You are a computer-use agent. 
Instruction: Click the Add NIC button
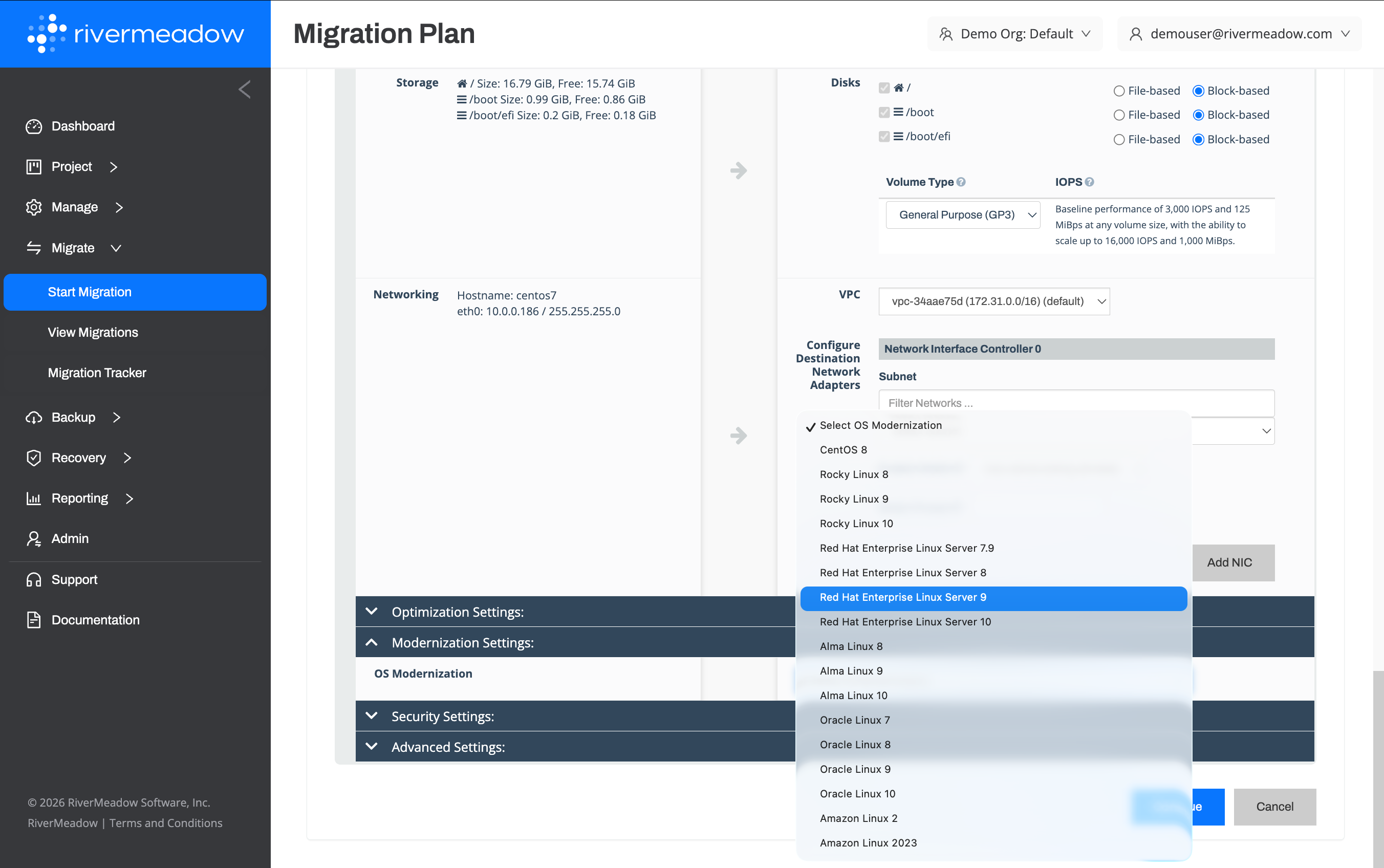click(1229, 562)
